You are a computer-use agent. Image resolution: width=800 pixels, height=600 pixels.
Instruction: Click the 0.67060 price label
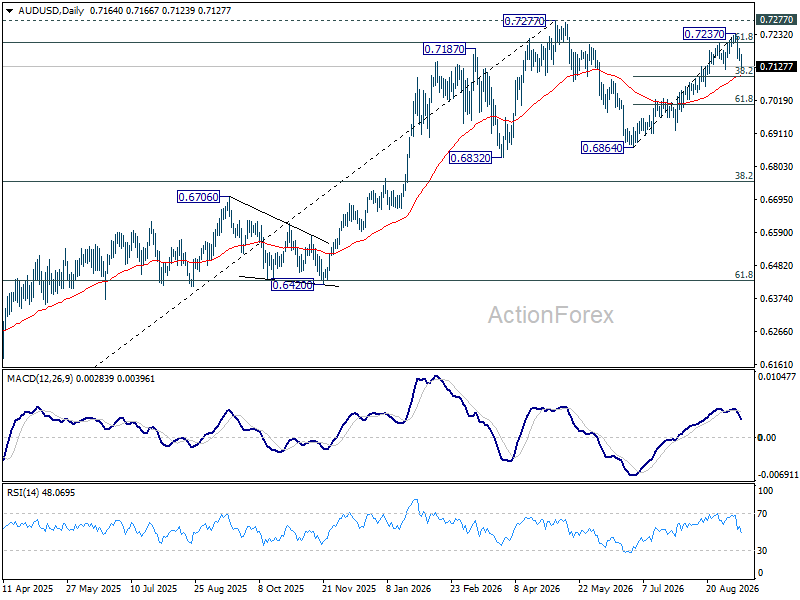point(198,196)
